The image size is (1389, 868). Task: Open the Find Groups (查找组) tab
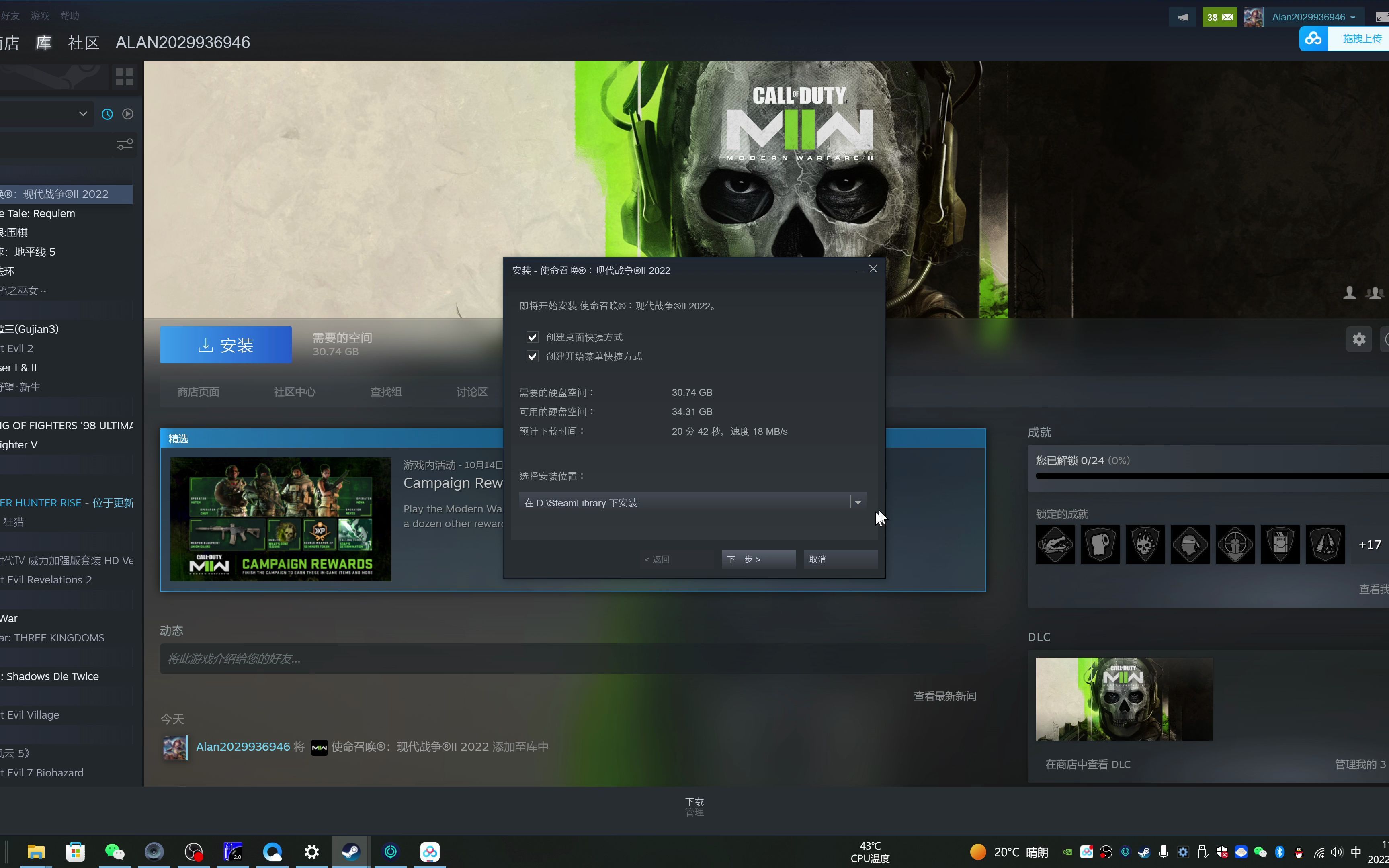click(x=386, y=391)
